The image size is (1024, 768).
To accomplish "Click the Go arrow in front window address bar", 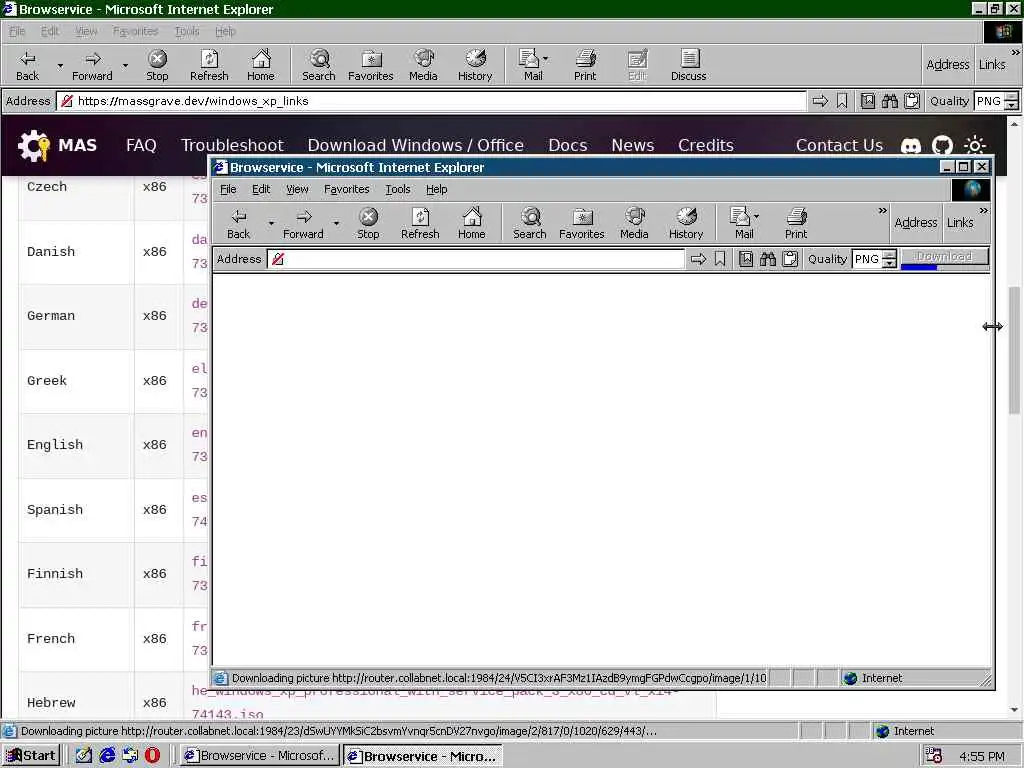I will click(698, 259).
